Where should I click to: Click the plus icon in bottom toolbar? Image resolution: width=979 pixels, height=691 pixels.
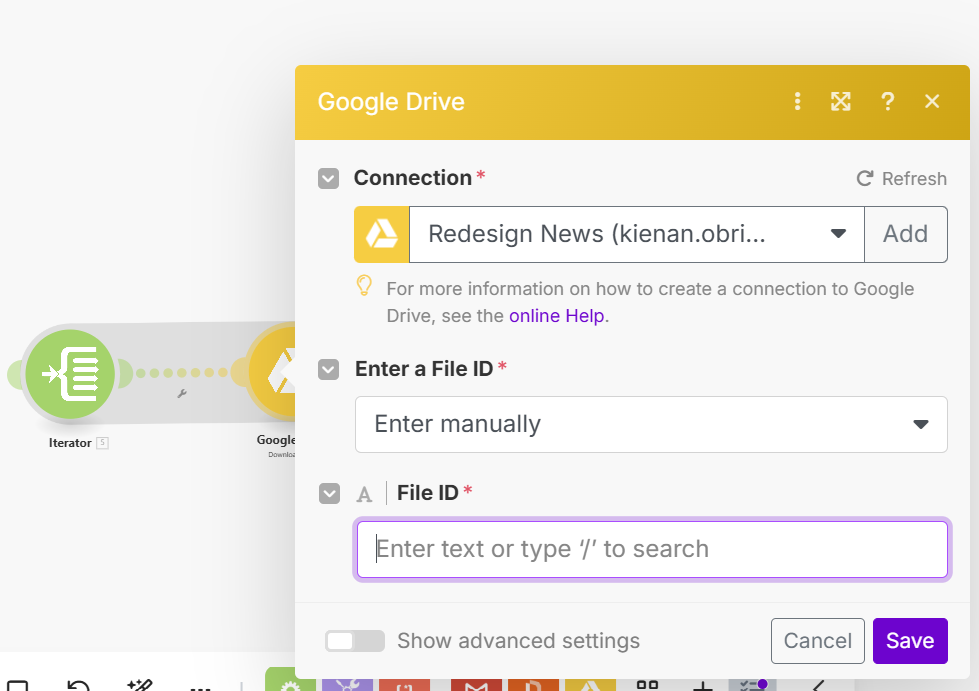pyautogui.click(x=703, y=686)
